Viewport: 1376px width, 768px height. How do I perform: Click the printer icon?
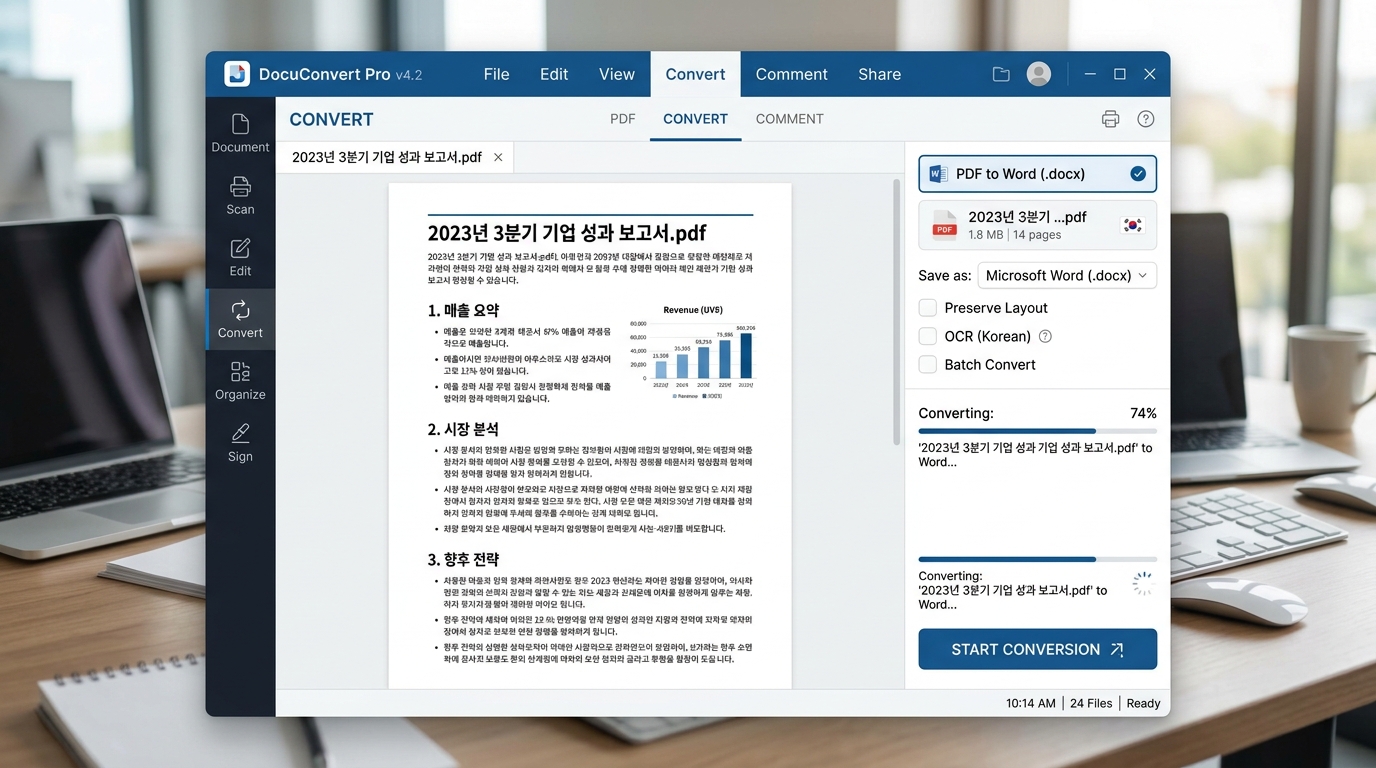(1110, 119)
